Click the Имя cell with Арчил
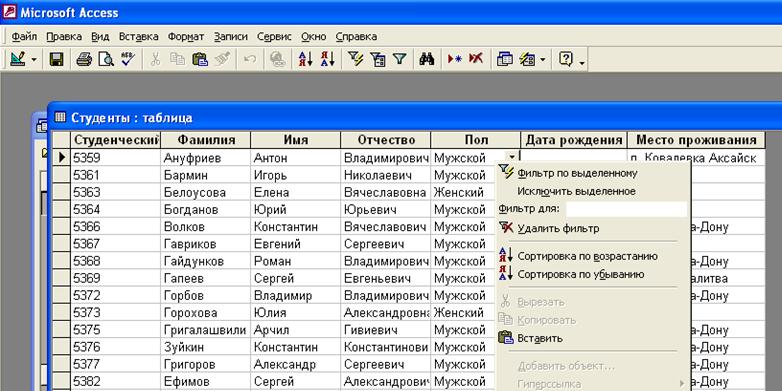Viewport: 782px width, 391px height. (x=296, y=330)
